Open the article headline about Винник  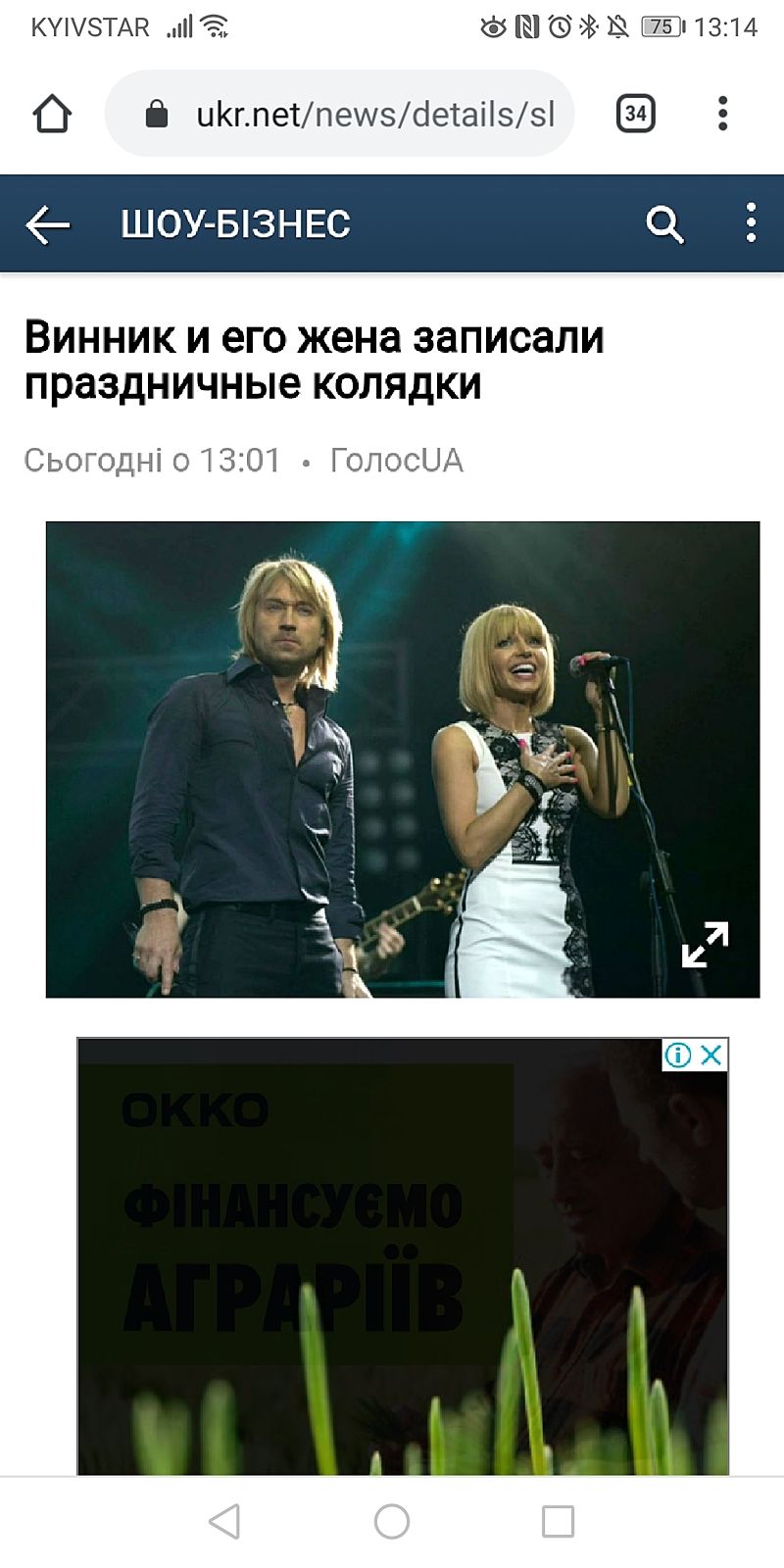pyautogui.click(x=314, y=360)
